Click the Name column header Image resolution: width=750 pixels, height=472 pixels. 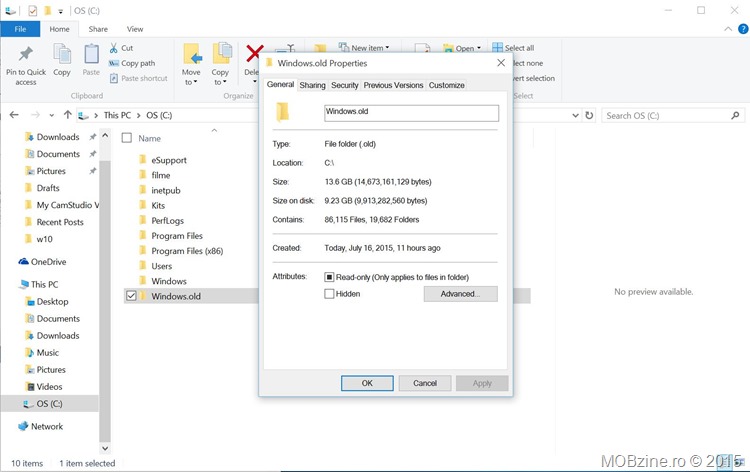149,138
